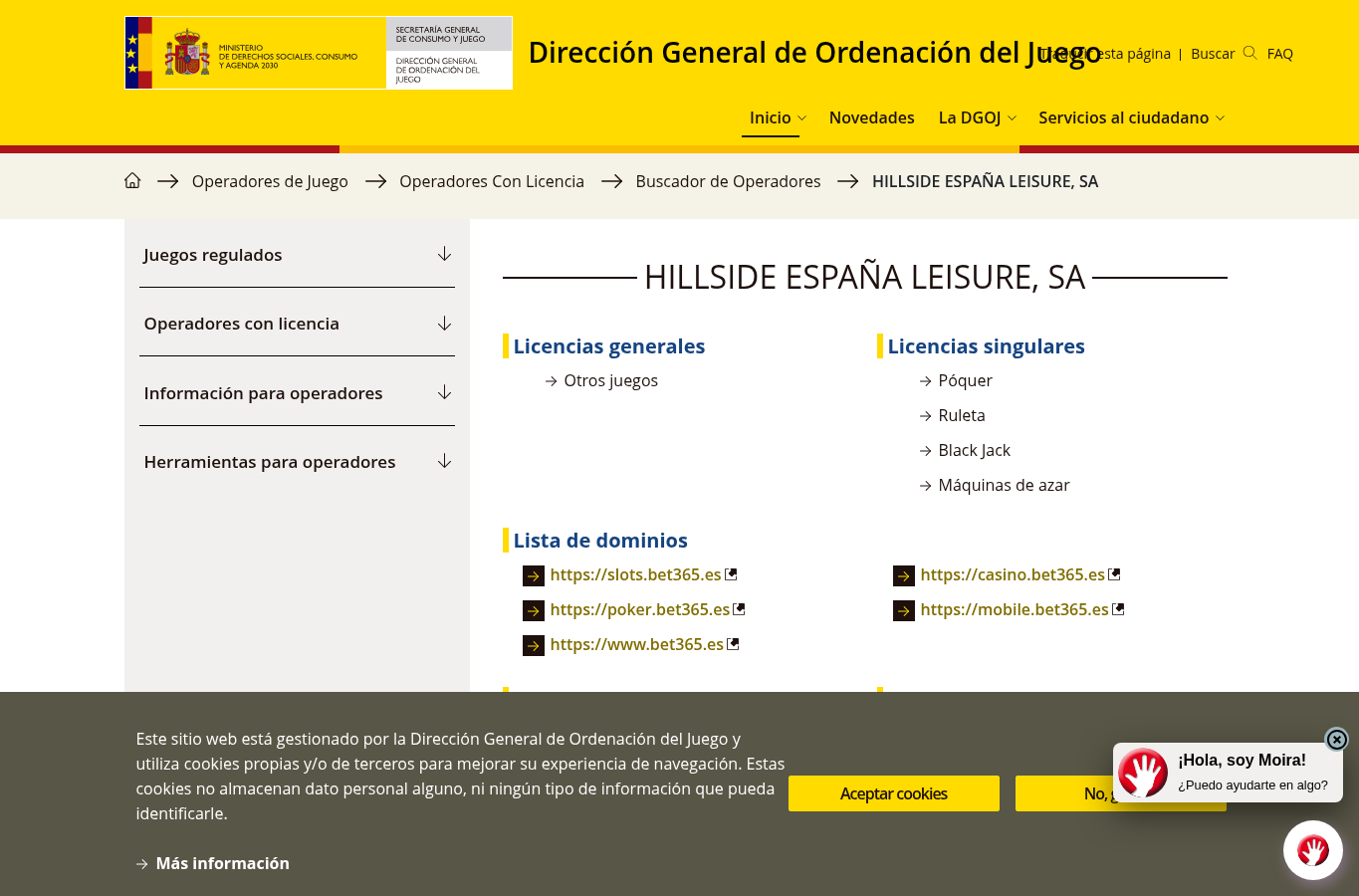Click the ¡Hola, soy Moira! greeting
1359x896 pixels.
[1242, 760]
